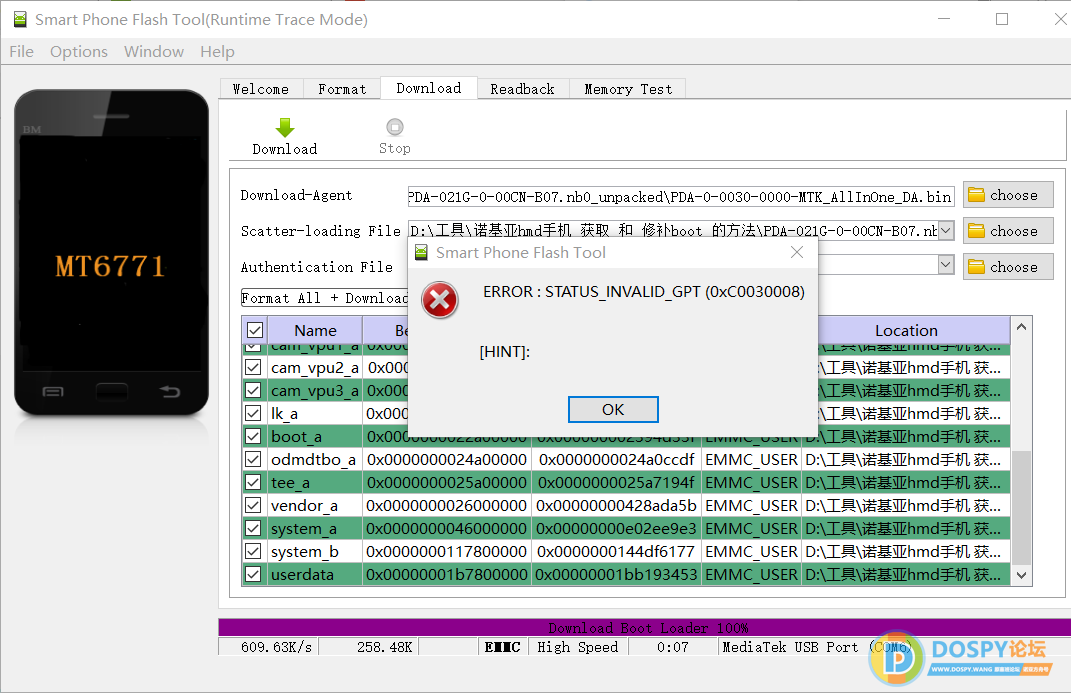Open the Help menu
This screenshot has height=693, width=1071.
pos(217,52)
